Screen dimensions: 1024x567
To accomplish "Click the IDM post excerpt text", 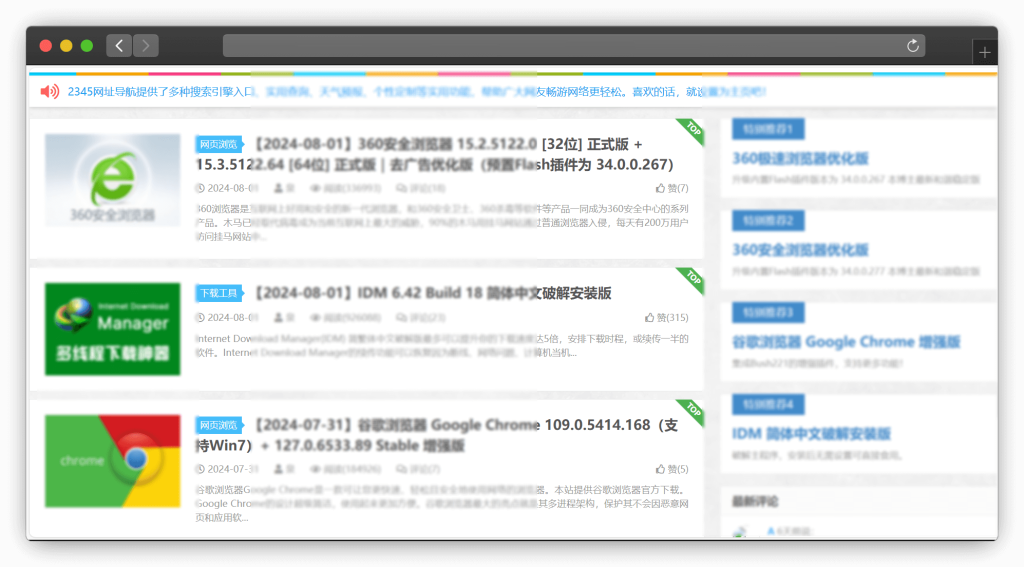I will [442, 346].
